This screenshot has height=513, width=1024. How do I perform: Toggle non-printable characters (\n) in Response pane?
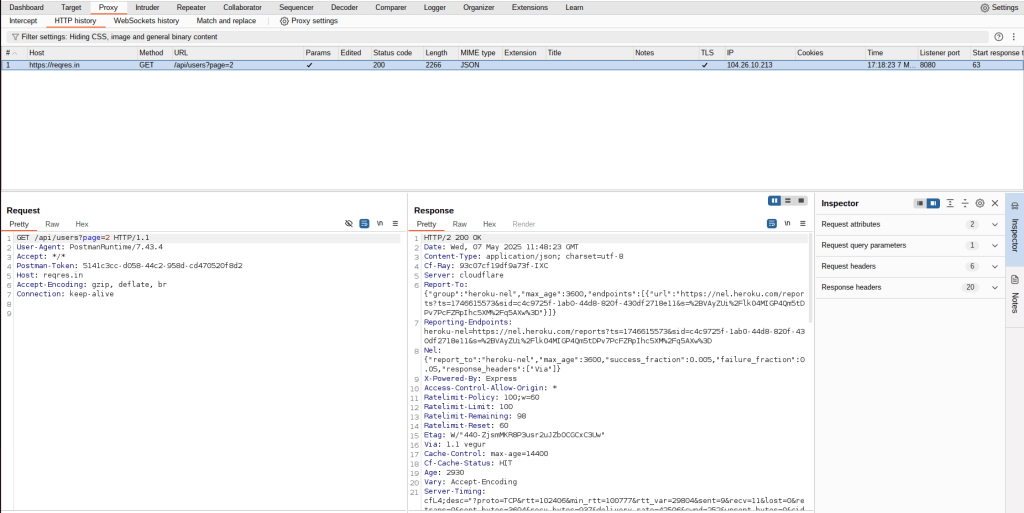tap(788, 224)
